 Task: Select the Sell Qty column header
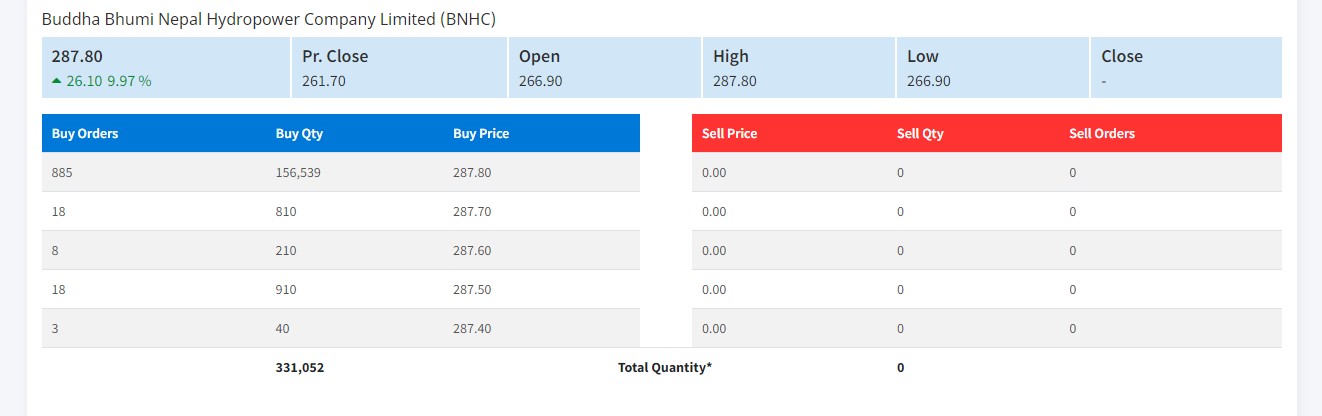point(920,133)
